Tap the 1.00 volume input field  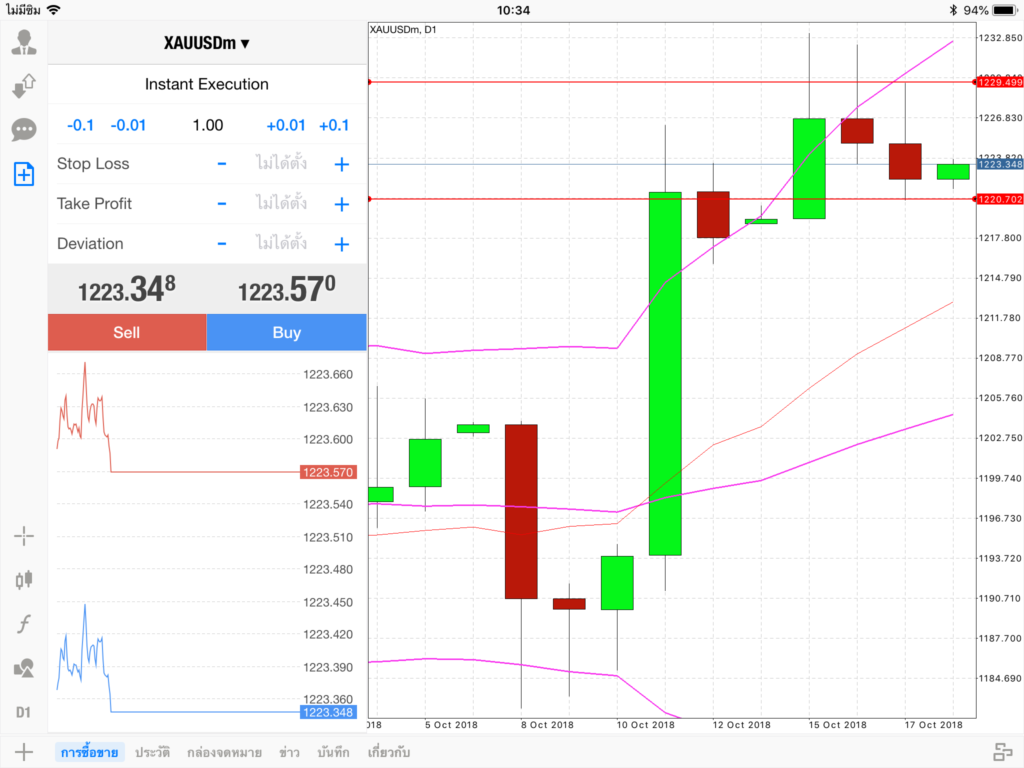coord(208,125)
